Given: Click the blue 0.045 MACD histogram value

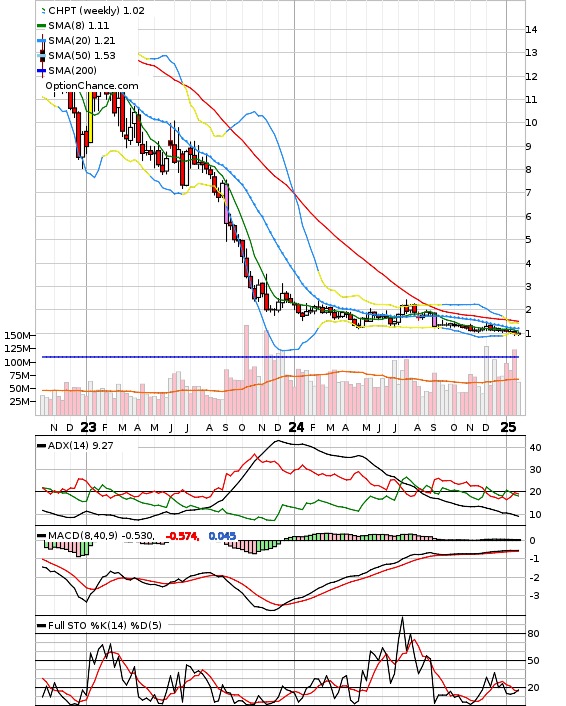Looking at the screenshot, I should pos(222,536).
